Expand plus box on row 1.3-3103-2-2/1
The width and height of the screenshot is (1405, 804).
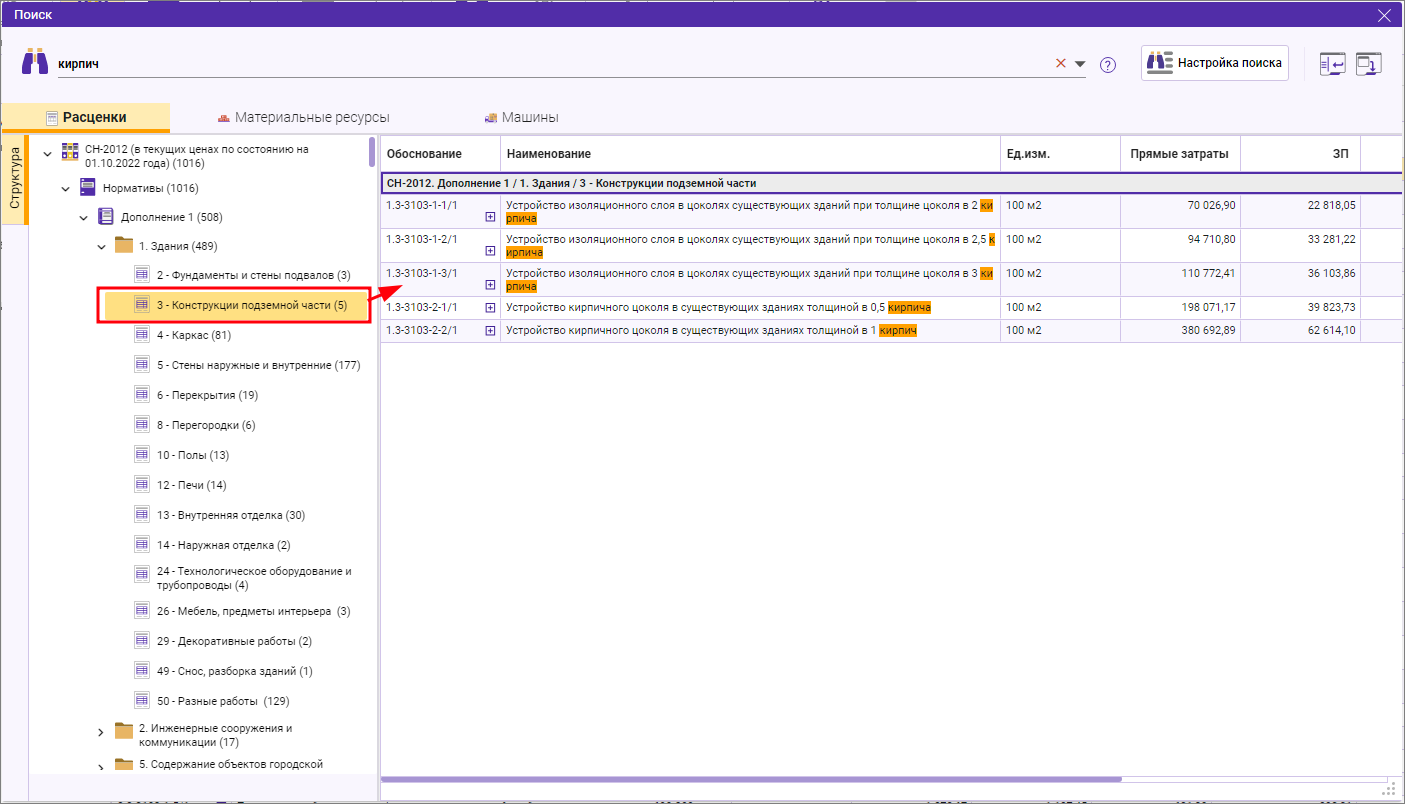(490, 331)
